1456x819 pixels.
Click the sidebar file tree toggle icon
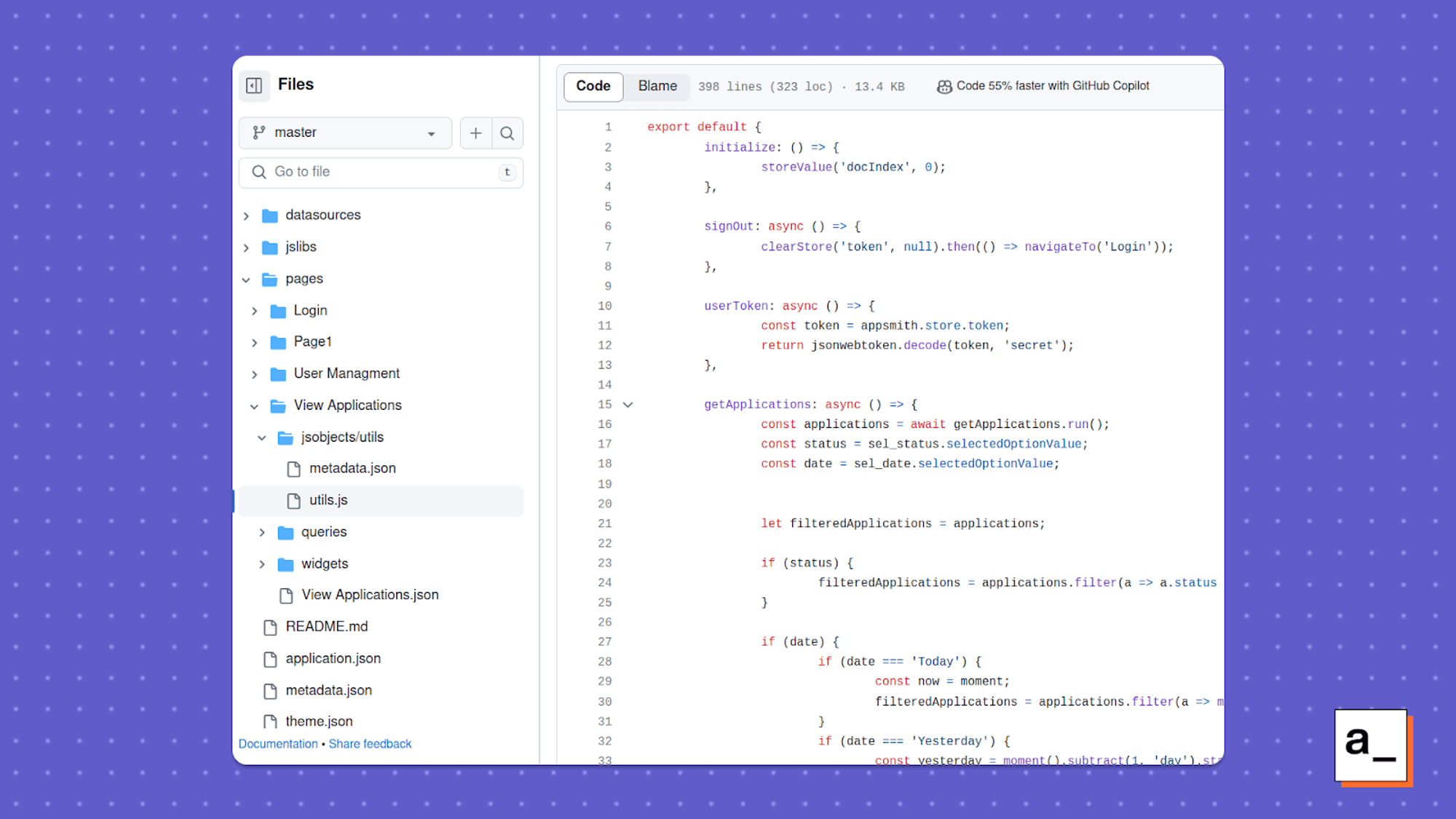pos(254,84)
